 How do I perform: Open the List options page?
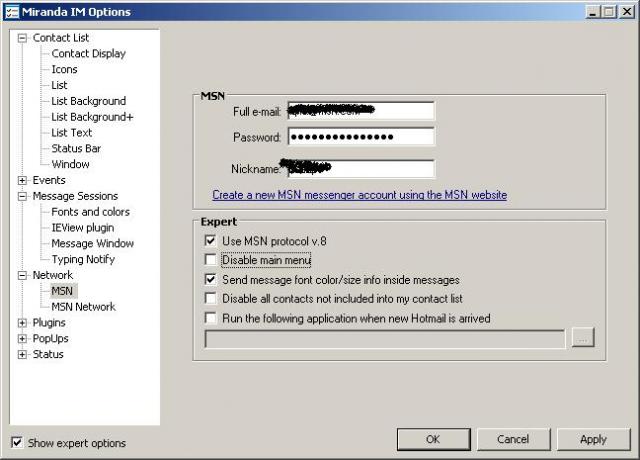pos(59,85)
